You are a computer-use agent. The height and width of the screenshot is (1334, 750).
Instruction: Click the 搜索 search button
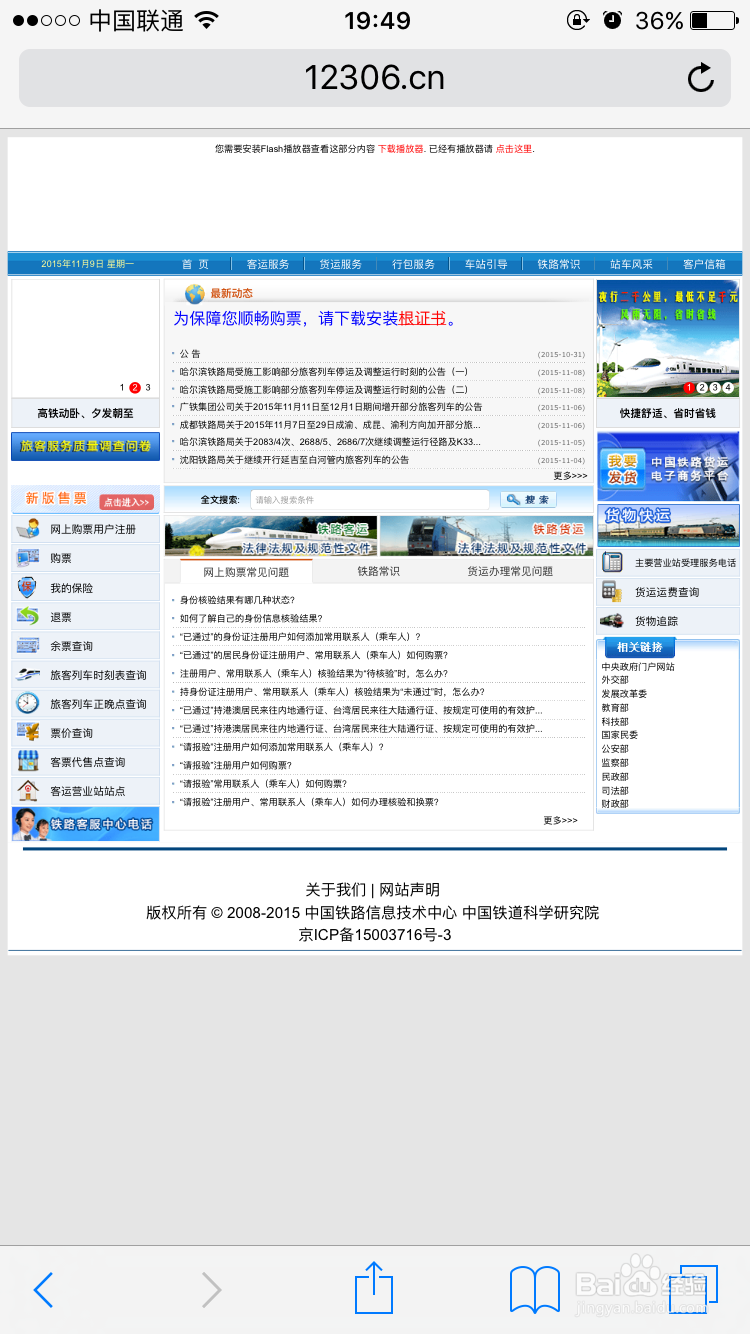tap(527, 499)
